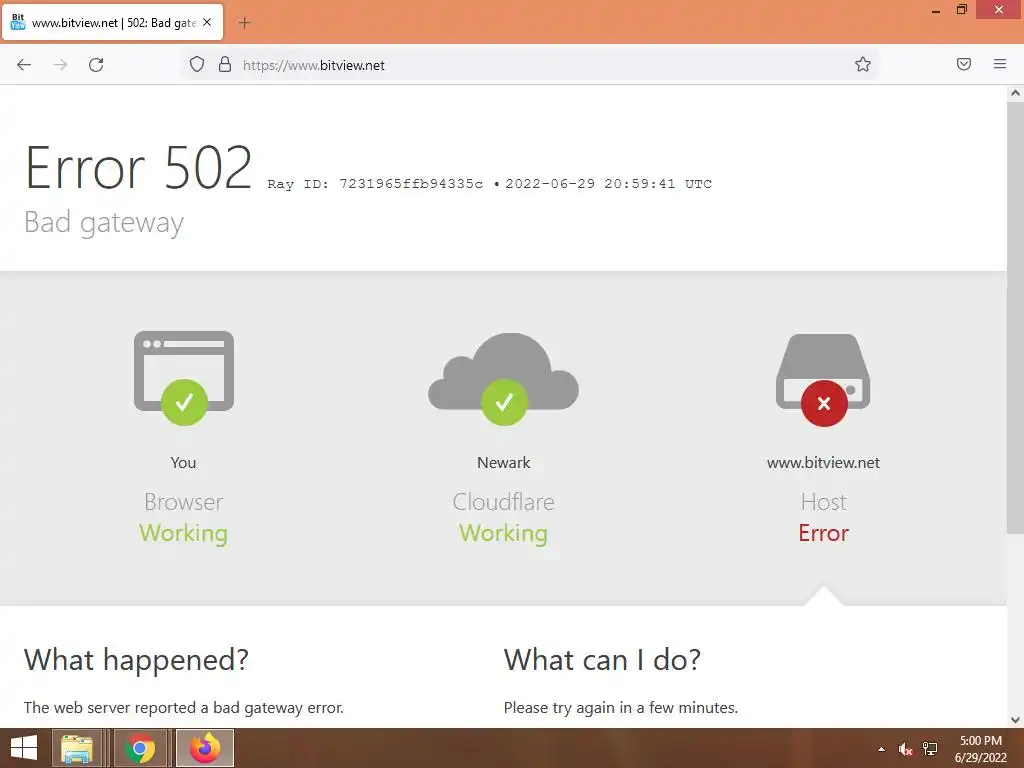
Task: Reload the bitview.net page
Action: coord(96,65)
